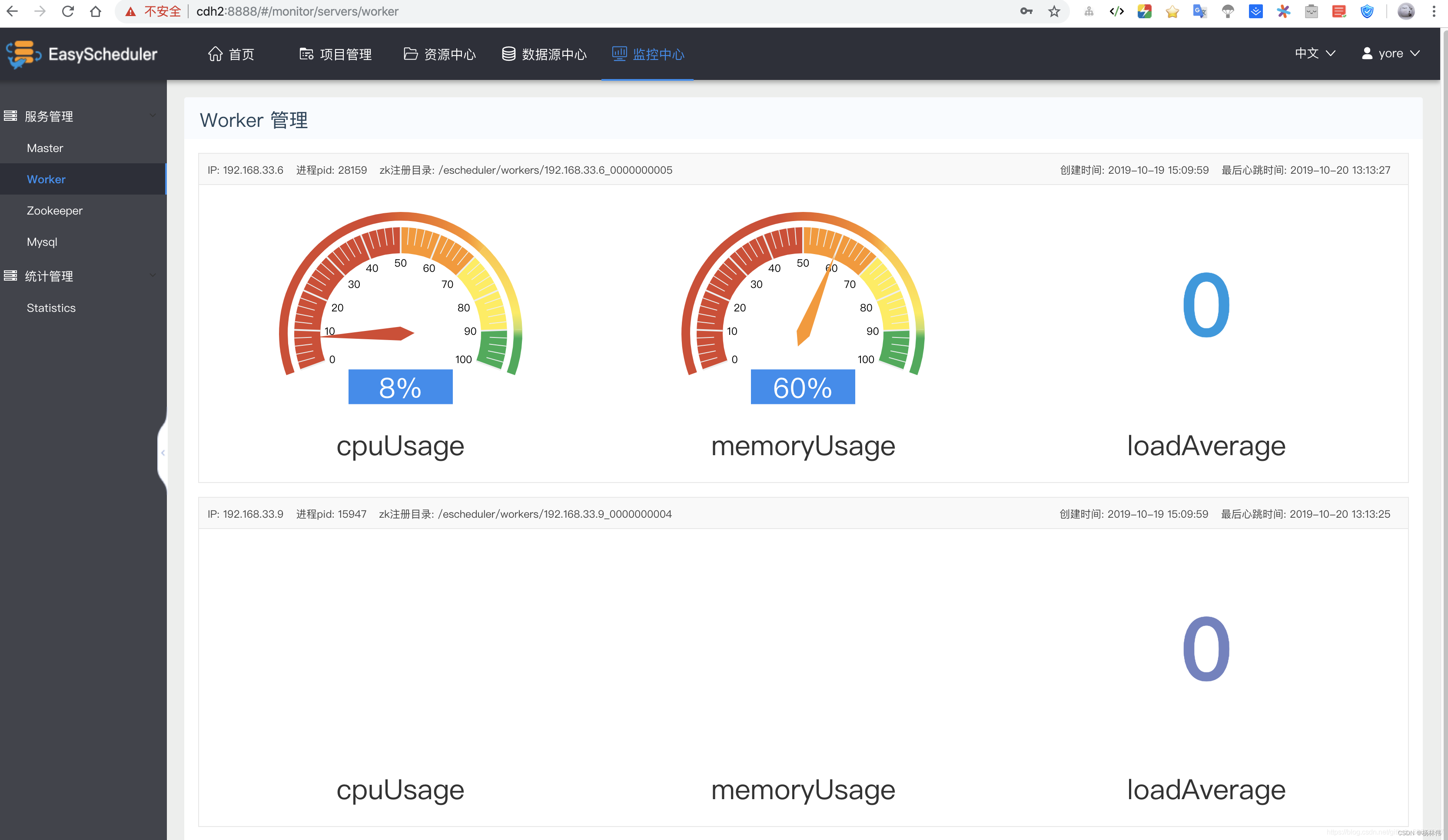Open the Statistics page
Image resolution: width=1448 pixels, height=840 pixels.
pos(51,307)
